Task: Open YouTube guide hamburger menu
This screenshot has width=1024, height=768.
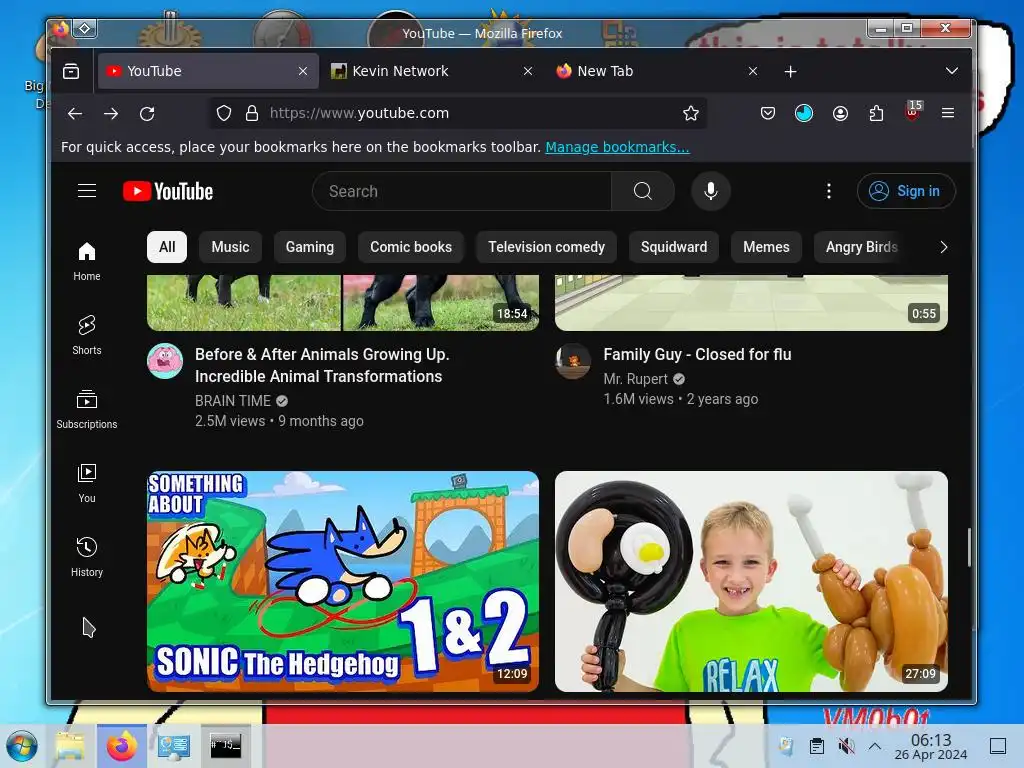Action: pos(87,191)
